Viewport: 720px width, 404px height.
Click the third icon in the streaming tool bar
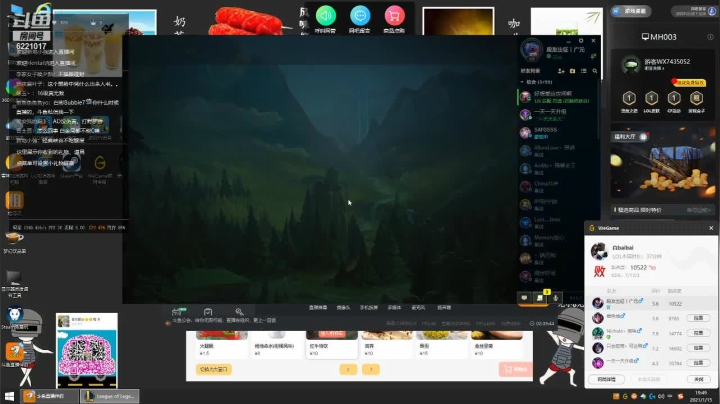(x=239, y=311)
